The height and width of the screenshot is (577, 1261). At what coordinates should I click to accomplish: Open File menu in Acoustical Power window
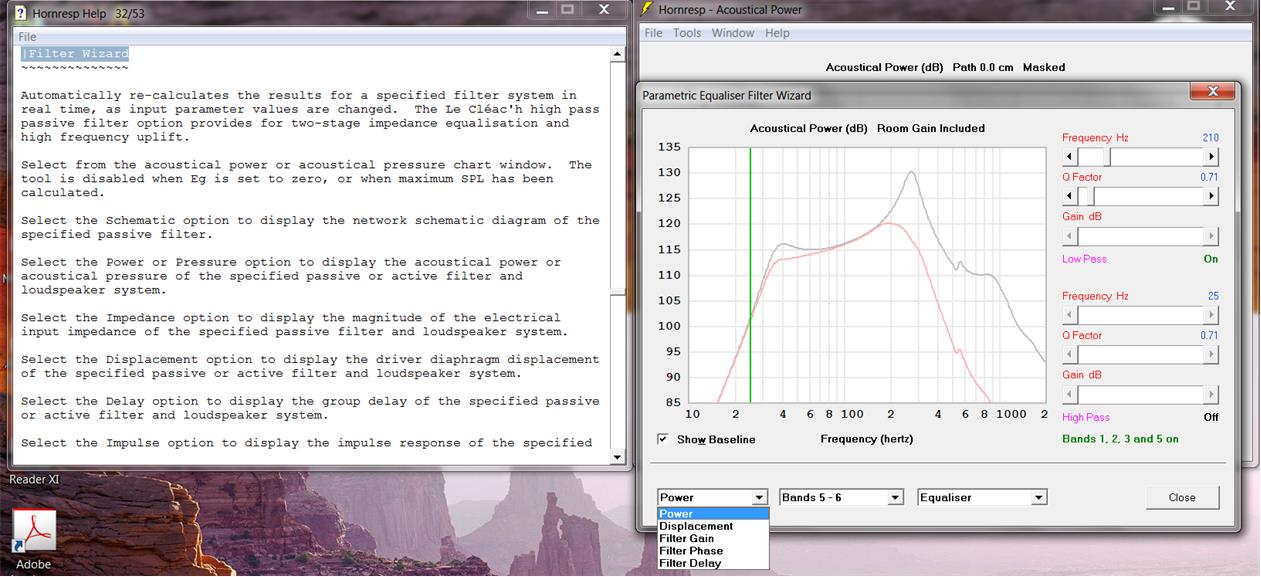click(x=653, y=33)
